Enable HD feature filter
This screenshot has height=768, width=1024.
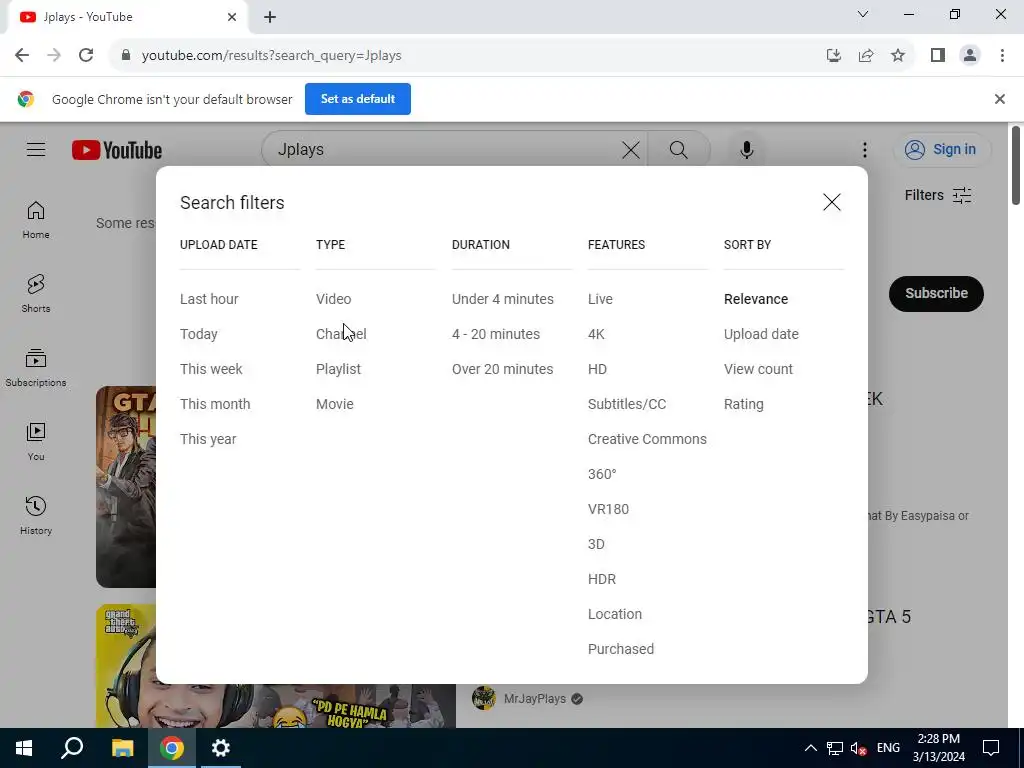[x=597, y=369]
